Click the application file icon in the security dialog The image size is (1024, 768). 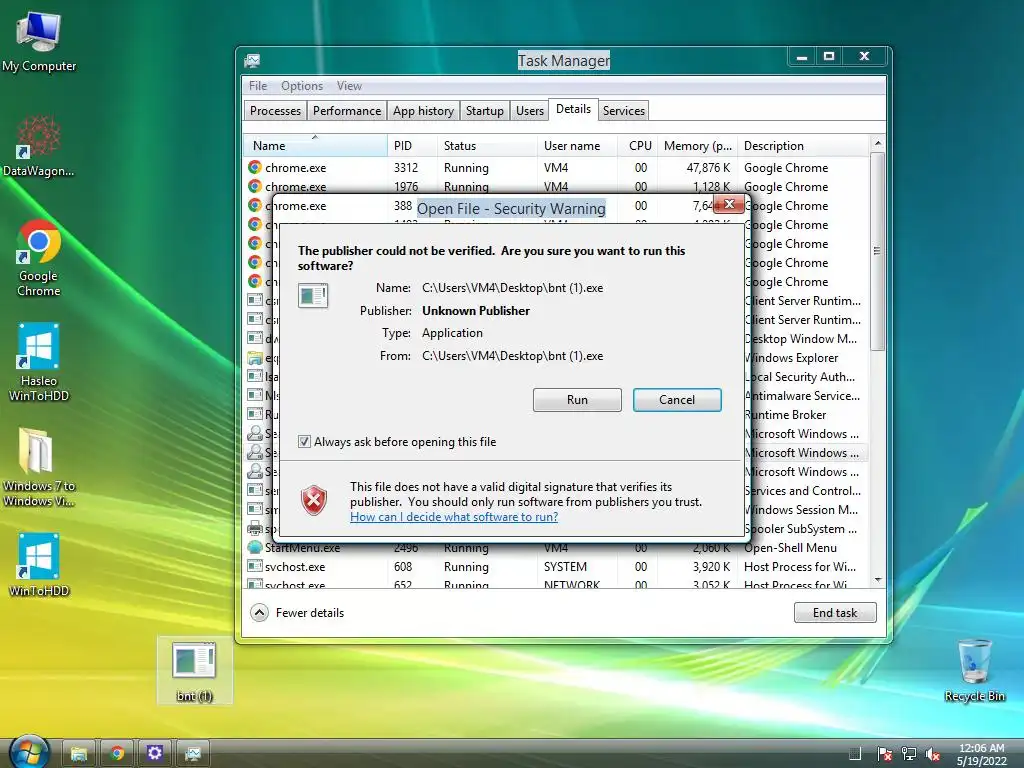point(313,295)
